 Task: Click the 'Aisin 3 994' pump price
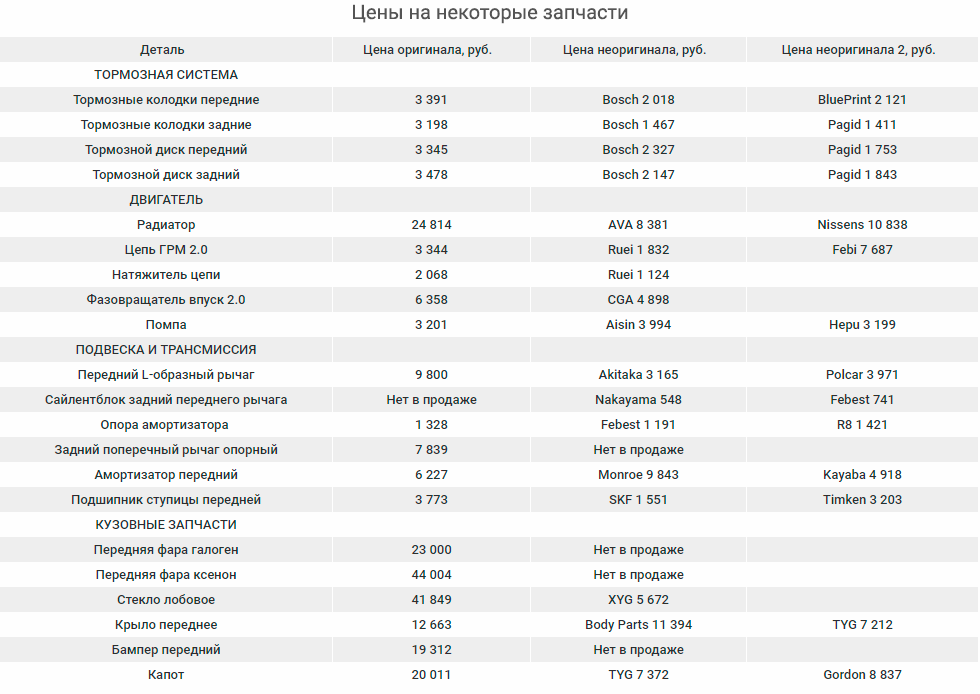[638, 325]
